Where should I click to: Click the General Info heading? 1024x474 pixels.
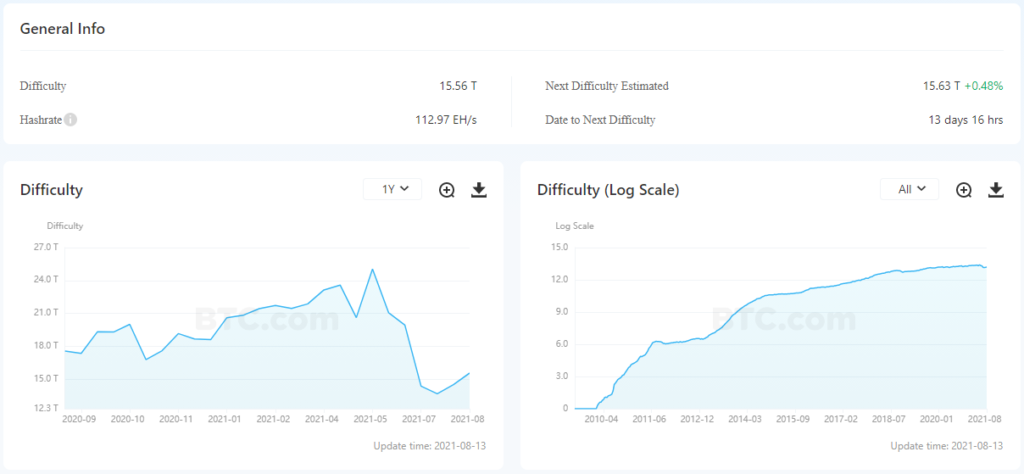62,29
